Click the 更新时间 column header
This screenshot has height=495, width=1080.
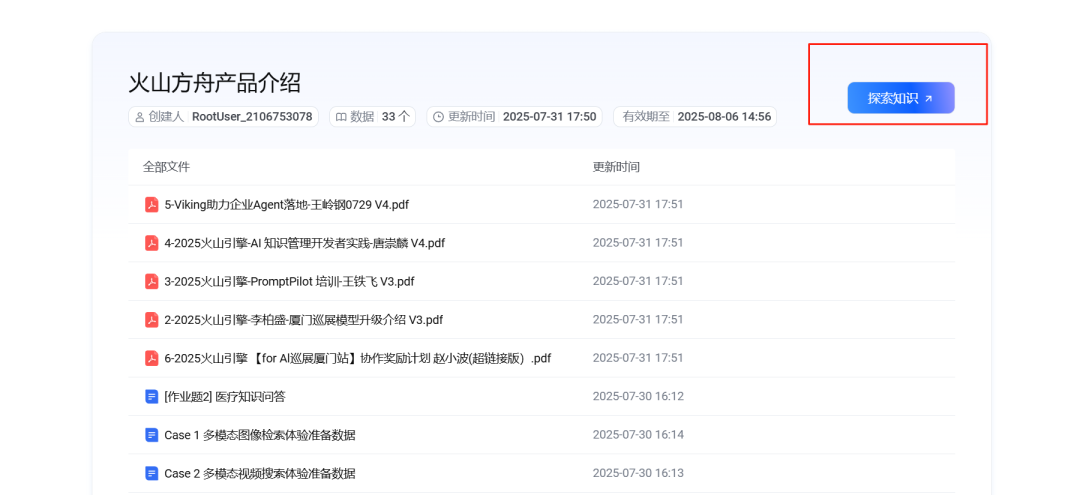(616, 167)
